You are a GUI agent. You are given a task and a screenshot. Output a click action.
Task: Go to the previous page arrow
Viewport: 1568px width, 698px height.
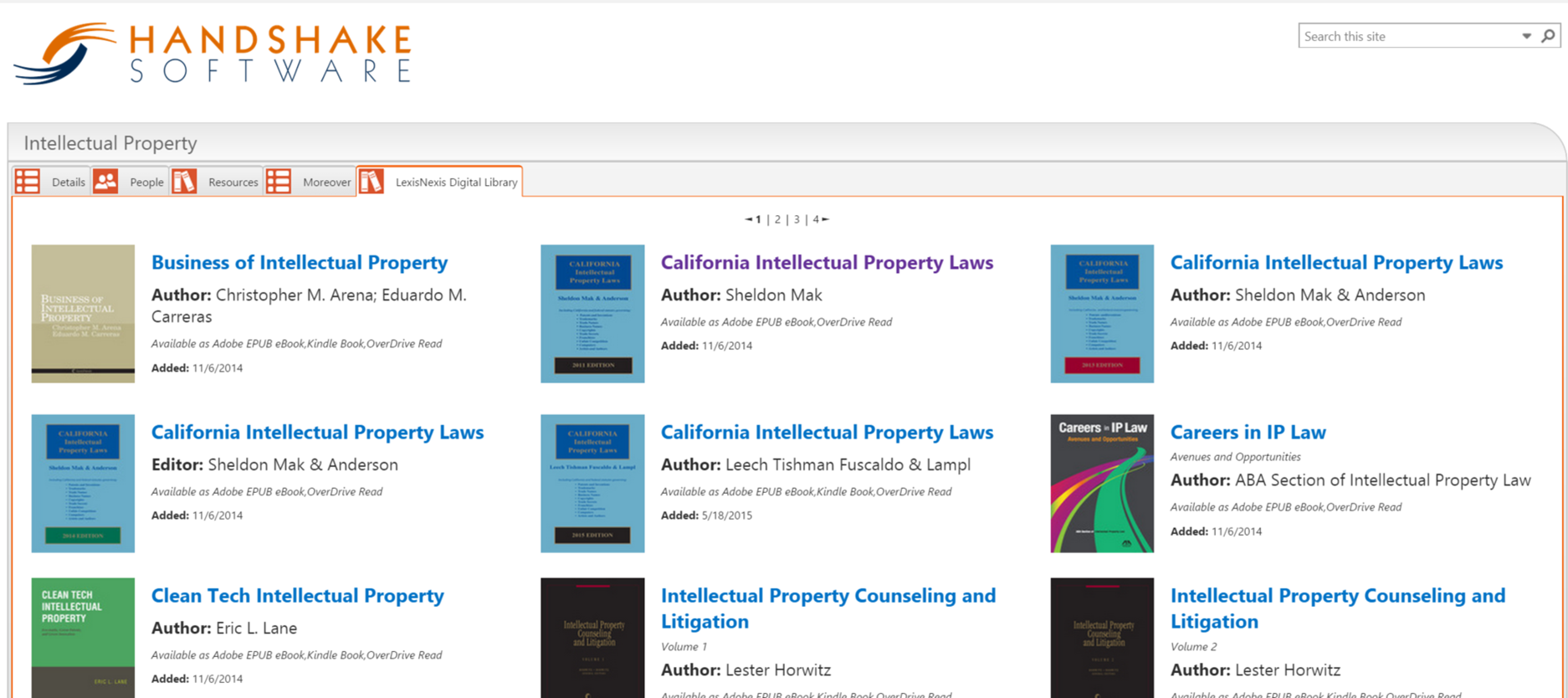749,219
